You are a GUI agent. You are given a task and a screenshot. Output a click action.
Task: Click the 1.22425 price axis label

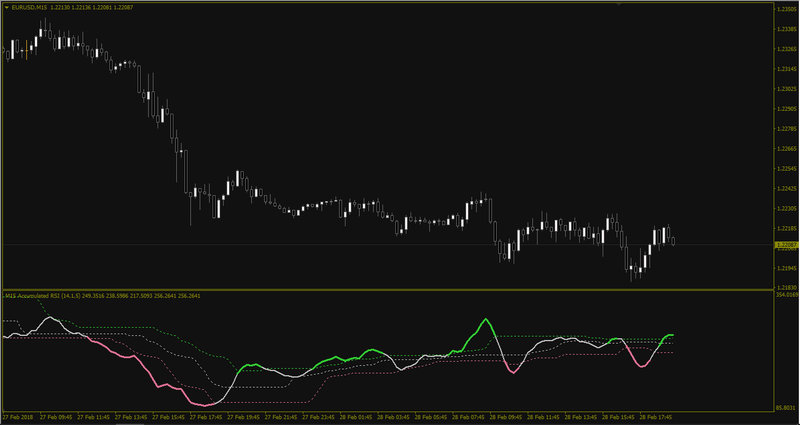click(x=786, y=188)
